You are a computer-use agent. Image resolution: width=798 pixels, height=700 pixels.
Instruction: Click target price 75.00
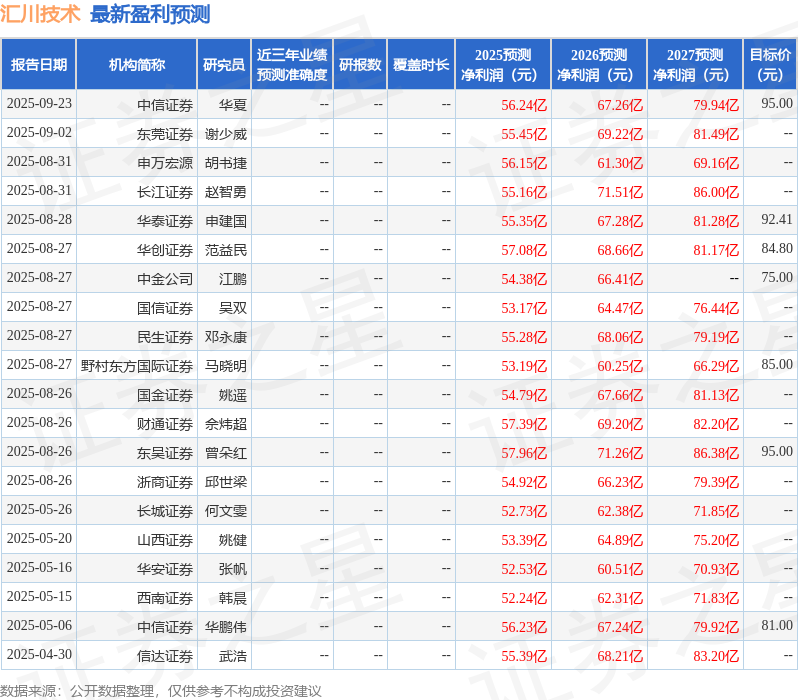click(x=777, y=277)
